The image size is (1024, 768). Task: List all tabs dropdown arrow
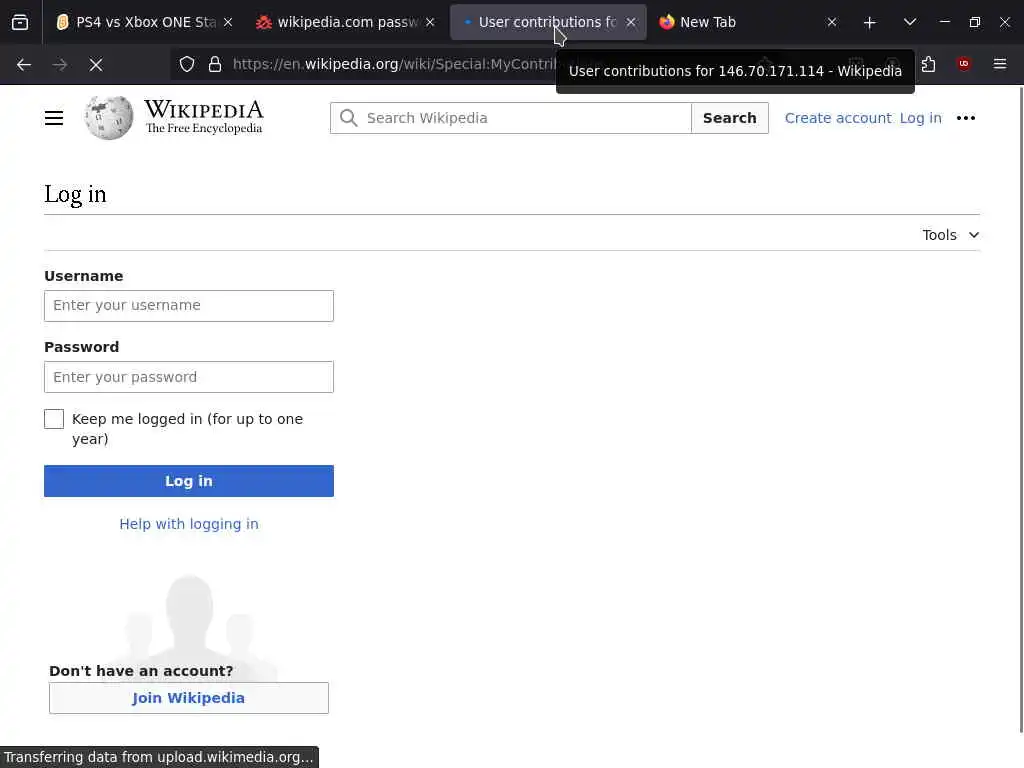tap(910, 22)
